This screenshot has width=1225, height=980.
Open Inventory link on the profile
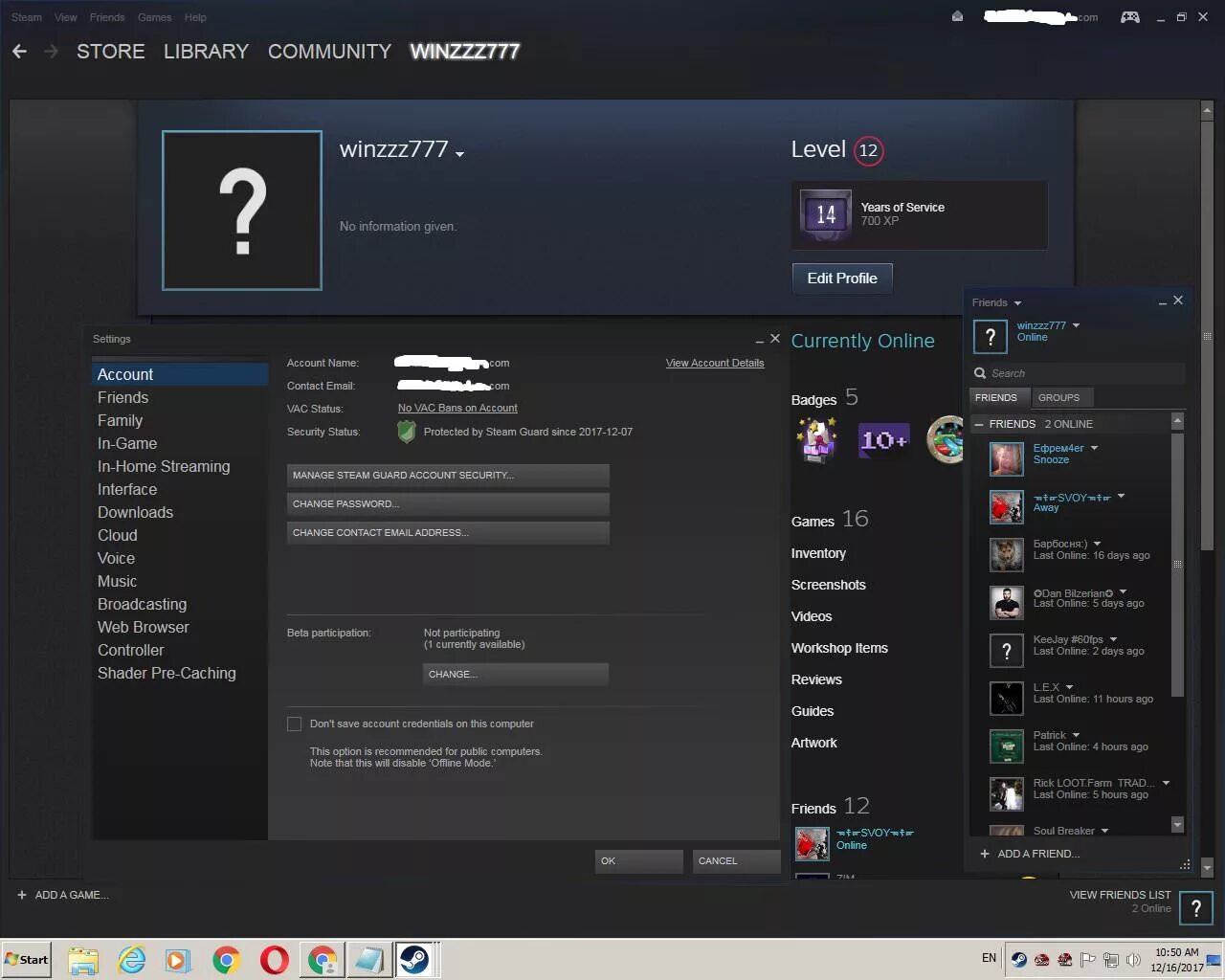(818, 553)
